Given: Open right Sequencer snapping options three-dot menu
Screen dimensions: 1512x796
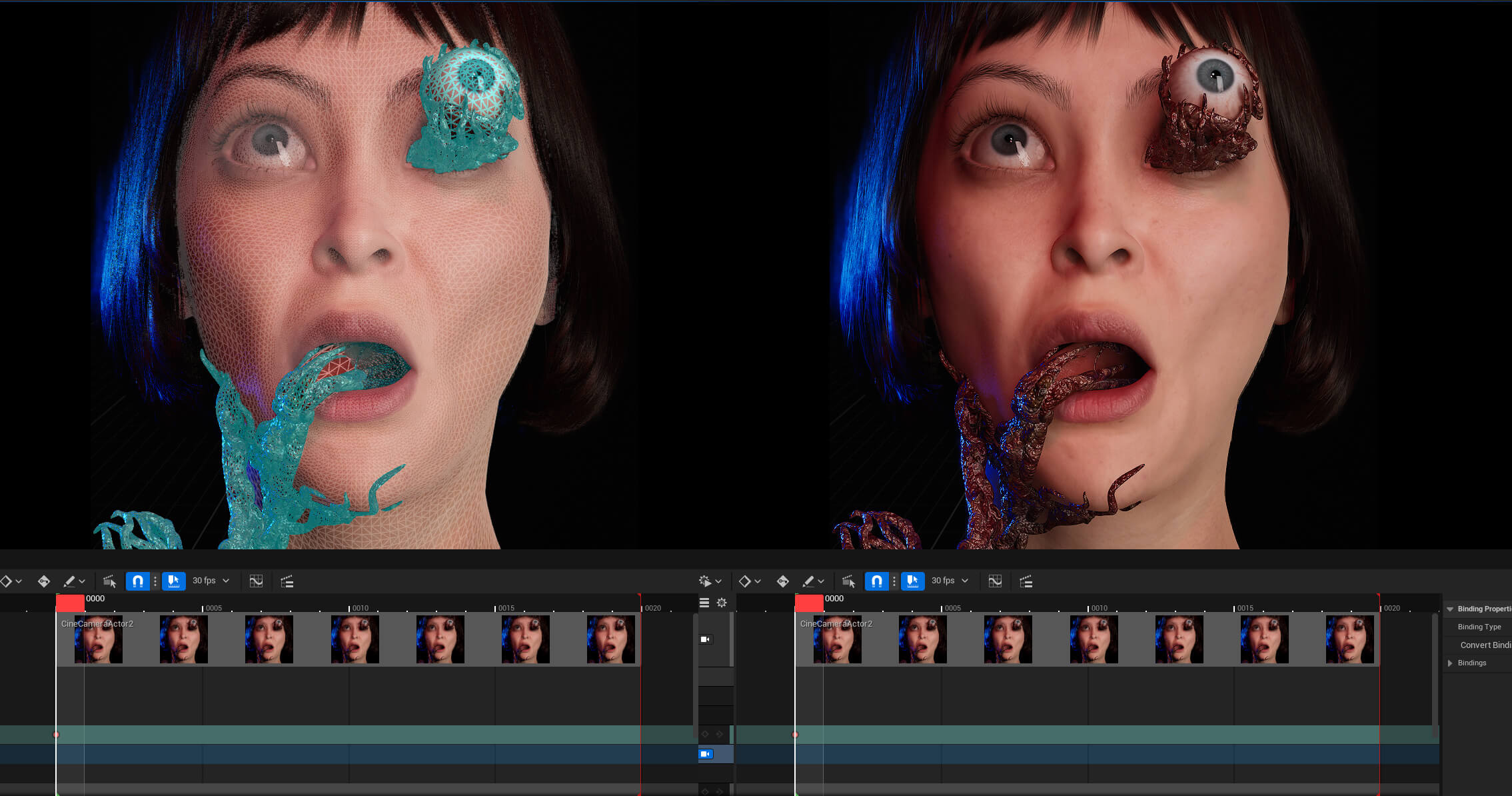Looking at the screenshot, I should coord(894,581).
